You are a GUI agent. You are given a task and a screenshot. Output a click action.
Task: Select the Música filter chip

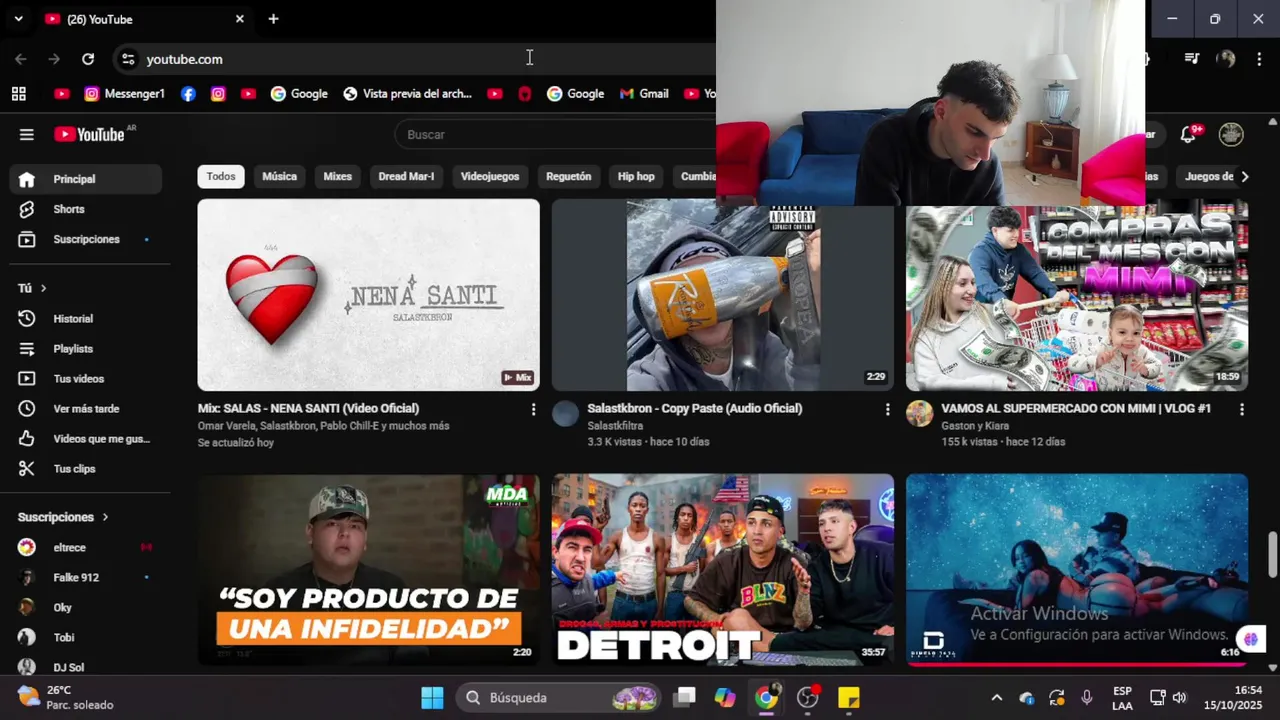[279, 176]
